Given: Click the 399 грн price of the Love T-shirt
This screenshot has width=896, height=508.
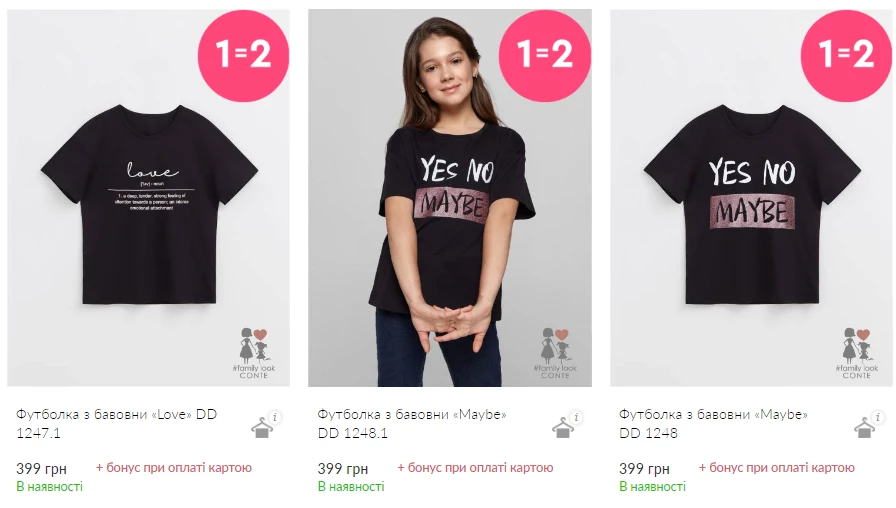Looking at the screenshot, I should click(42, 468).
